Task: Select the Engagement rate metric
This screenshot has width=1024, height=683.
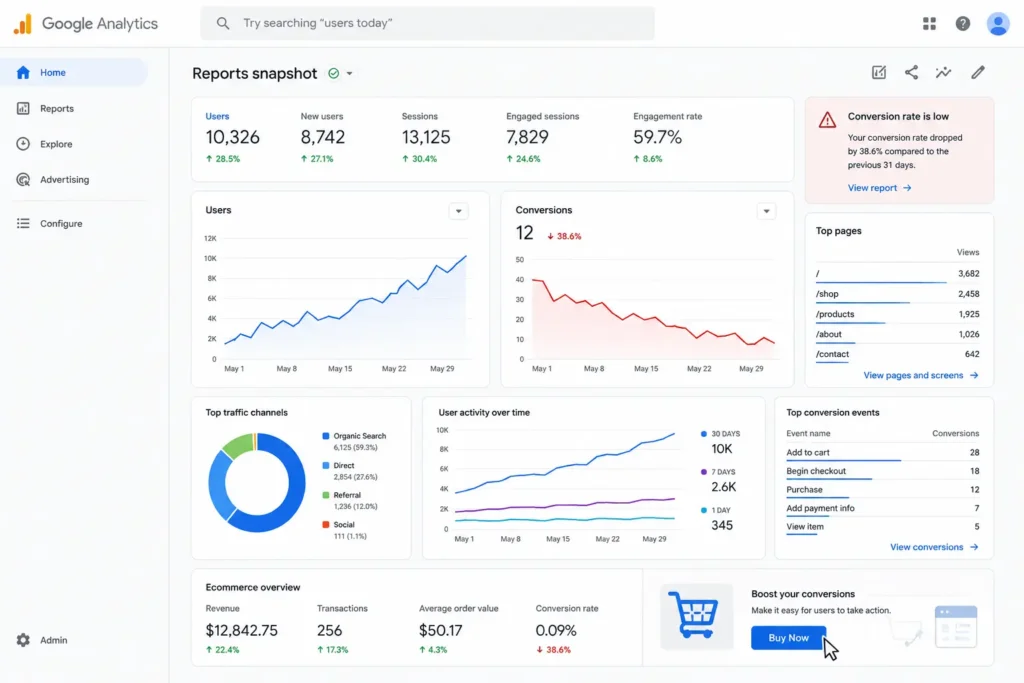Action: [x=667, y=137]
